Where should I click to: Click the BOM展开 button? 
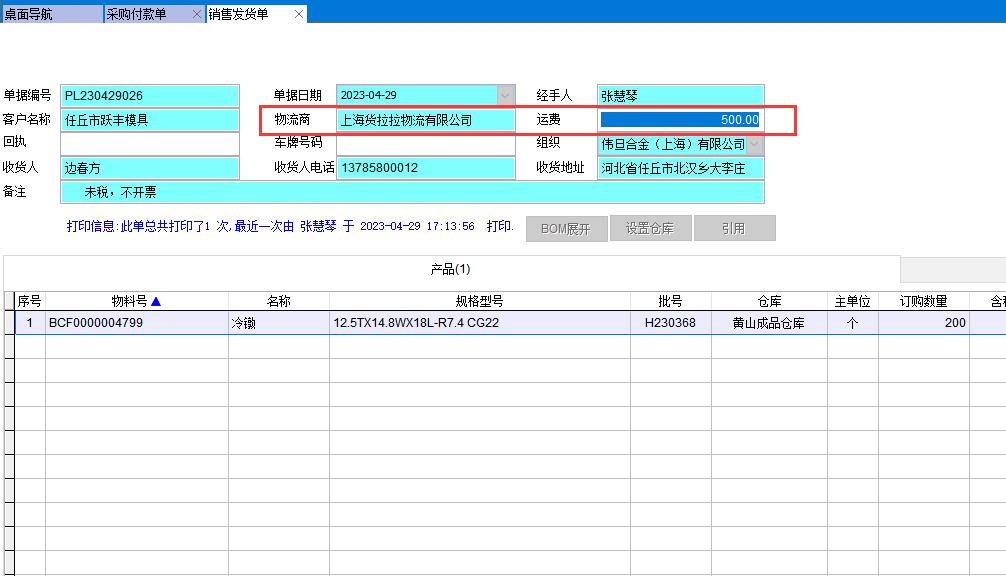point(565,228)
